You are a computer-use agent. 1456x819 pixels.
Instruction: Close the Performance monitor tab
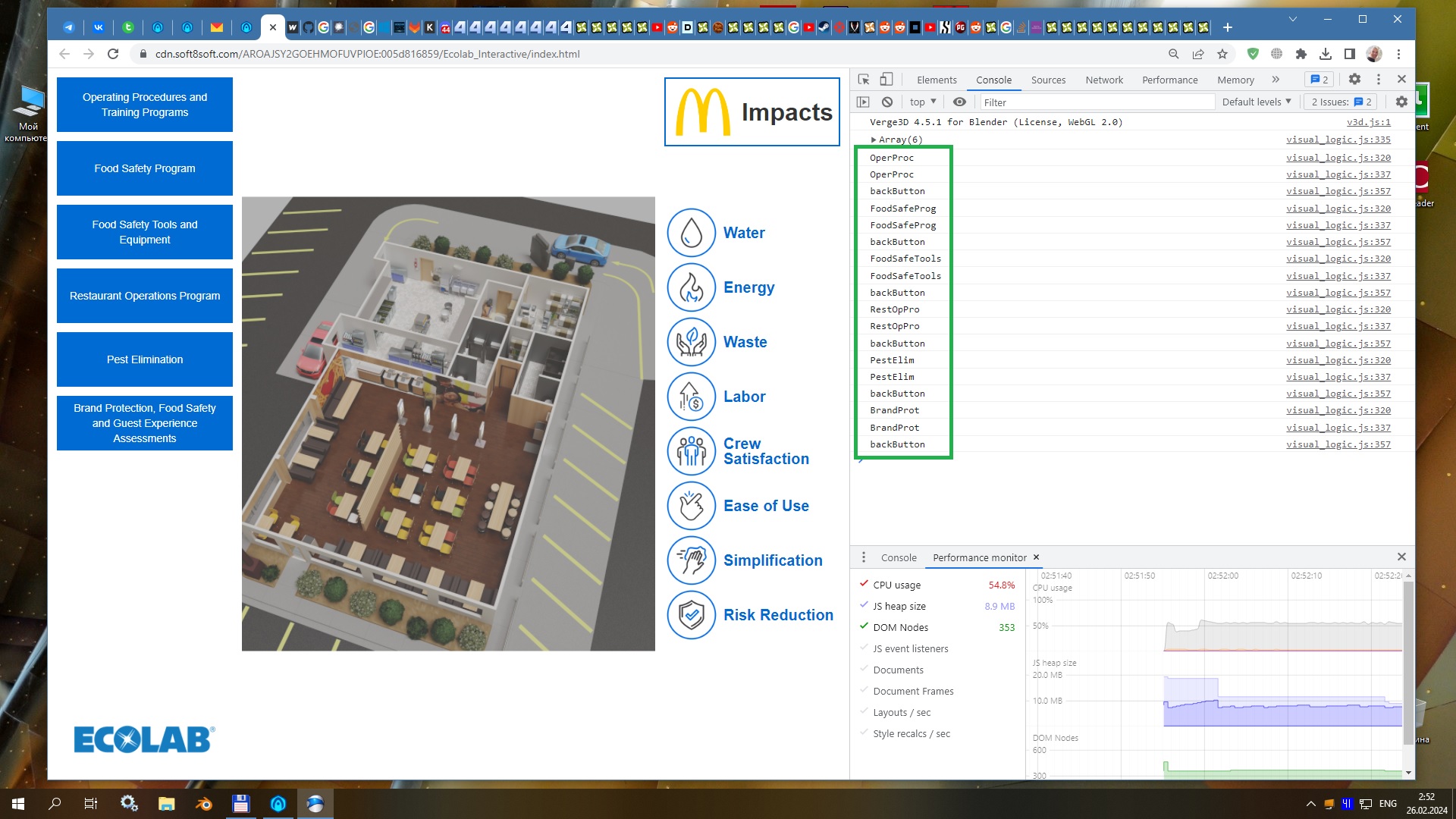[1036, 557]
